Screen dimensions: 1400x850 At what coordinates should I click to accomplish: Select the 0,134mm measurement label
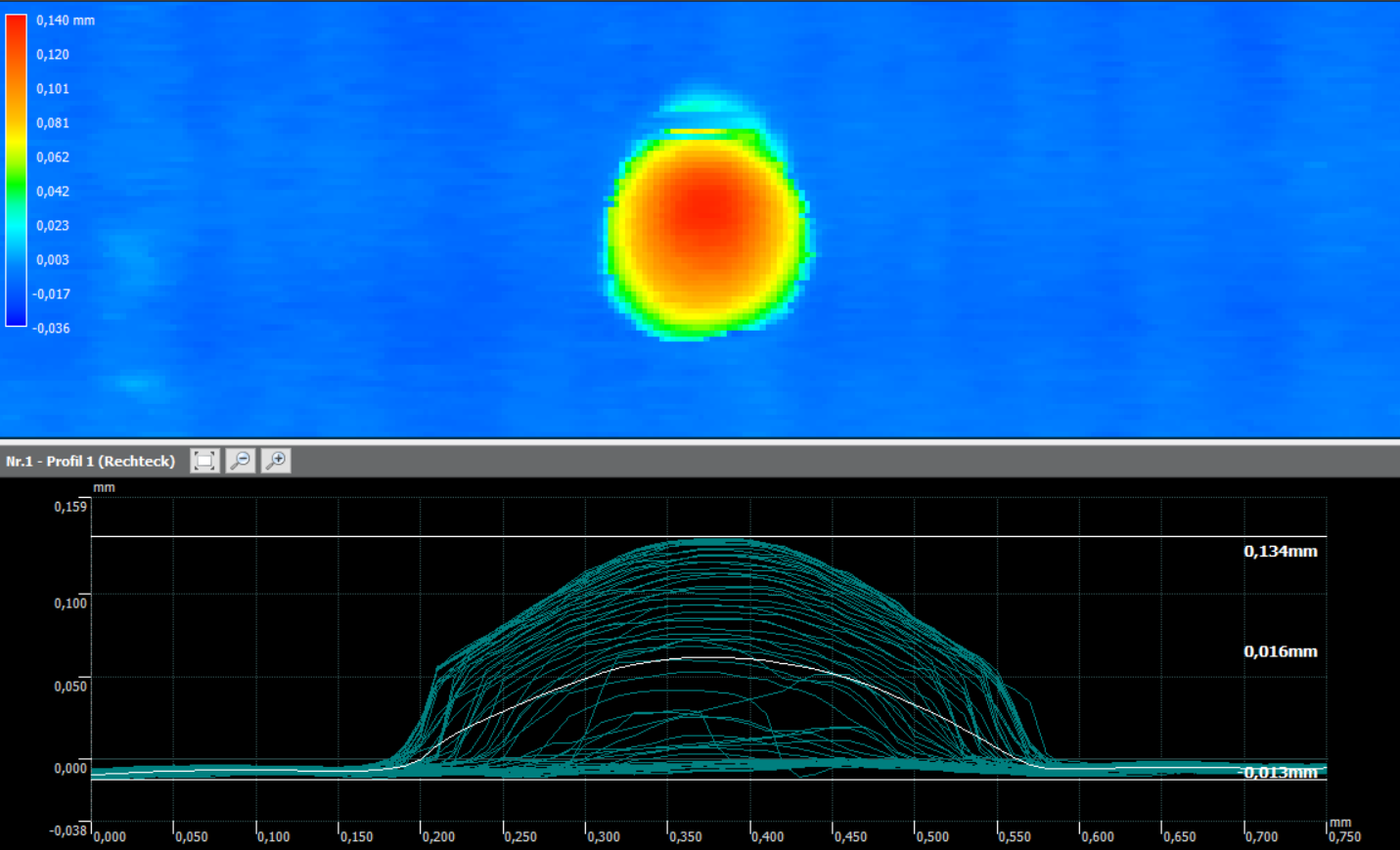[1280, 552]
